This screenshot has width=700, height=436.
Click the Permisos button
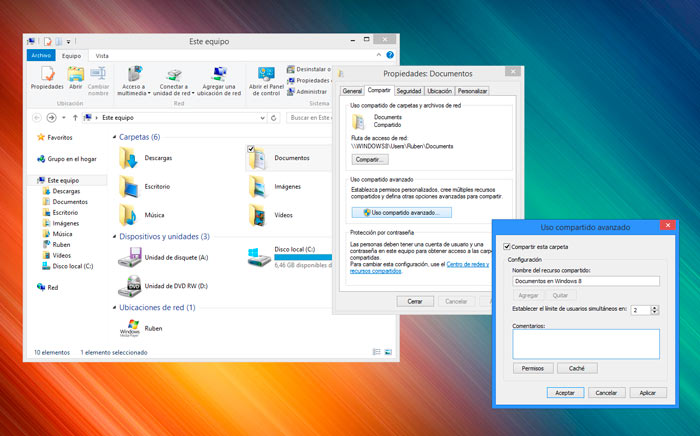(x=533, y=368)
